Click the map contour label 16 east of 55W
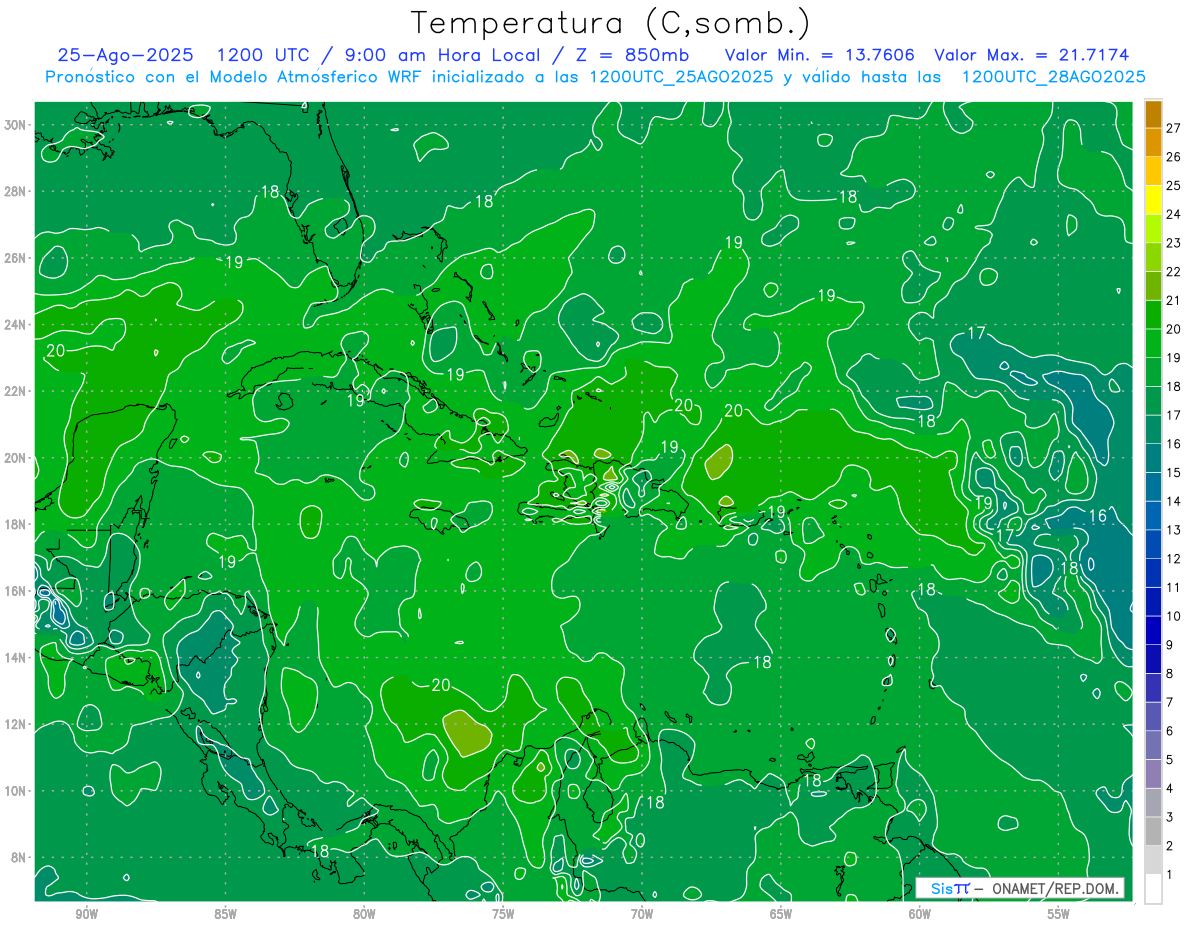This screenshot has height=927, width=1200. [x=1097, y=516]
